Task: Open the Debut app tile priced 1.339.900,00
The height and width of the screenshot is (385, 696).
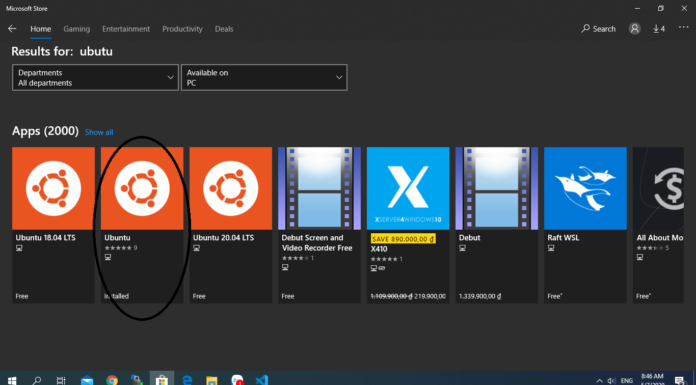Action: 497,225
